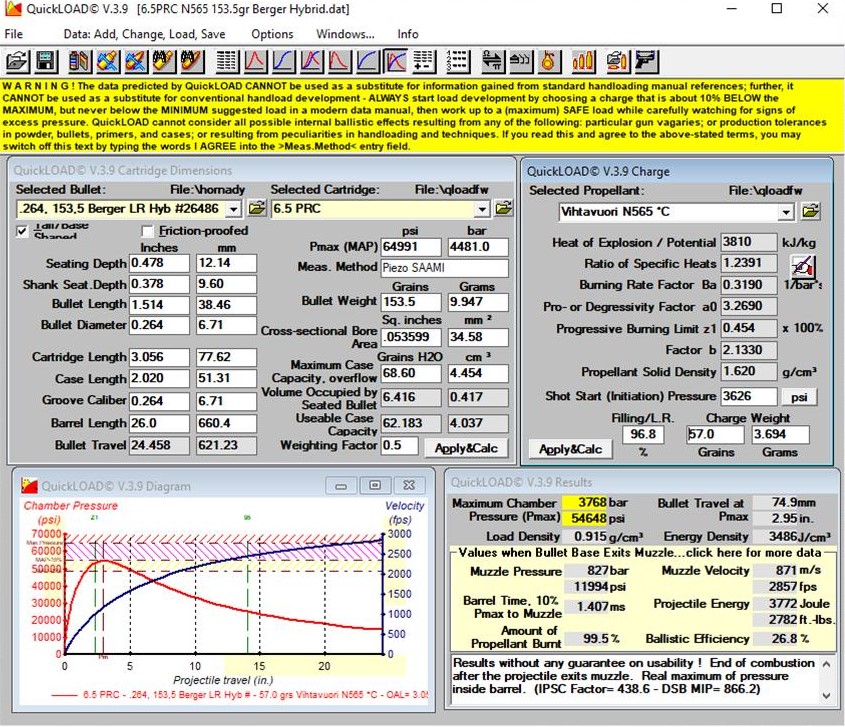The width and height of the screenshot is (845, 727).
Task: Click the Seating Depth inches field 0.478
Action: coord(159,263)
